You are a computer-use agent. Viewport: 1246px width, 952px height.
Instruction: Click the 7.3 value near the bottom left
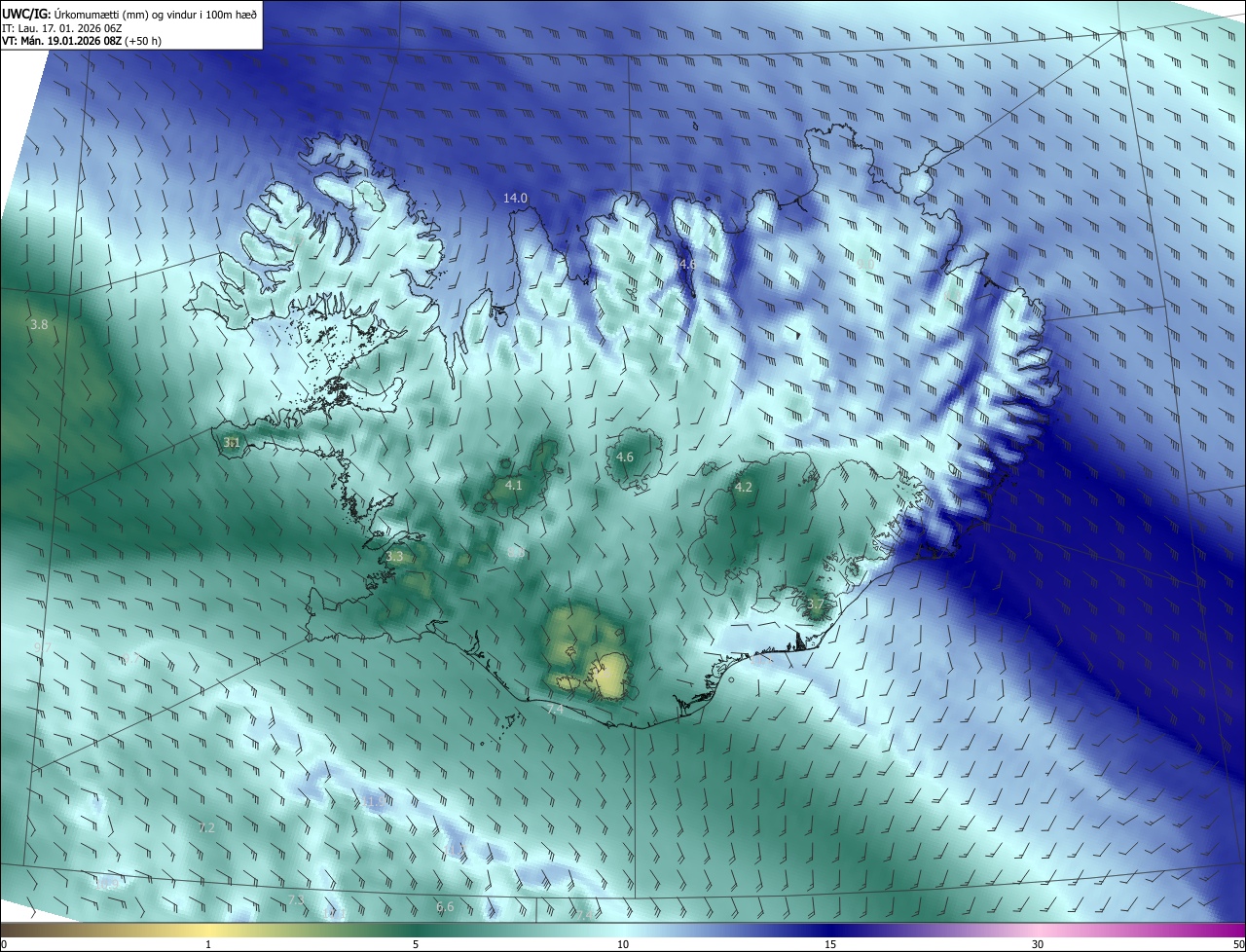(x=296, y=899)
